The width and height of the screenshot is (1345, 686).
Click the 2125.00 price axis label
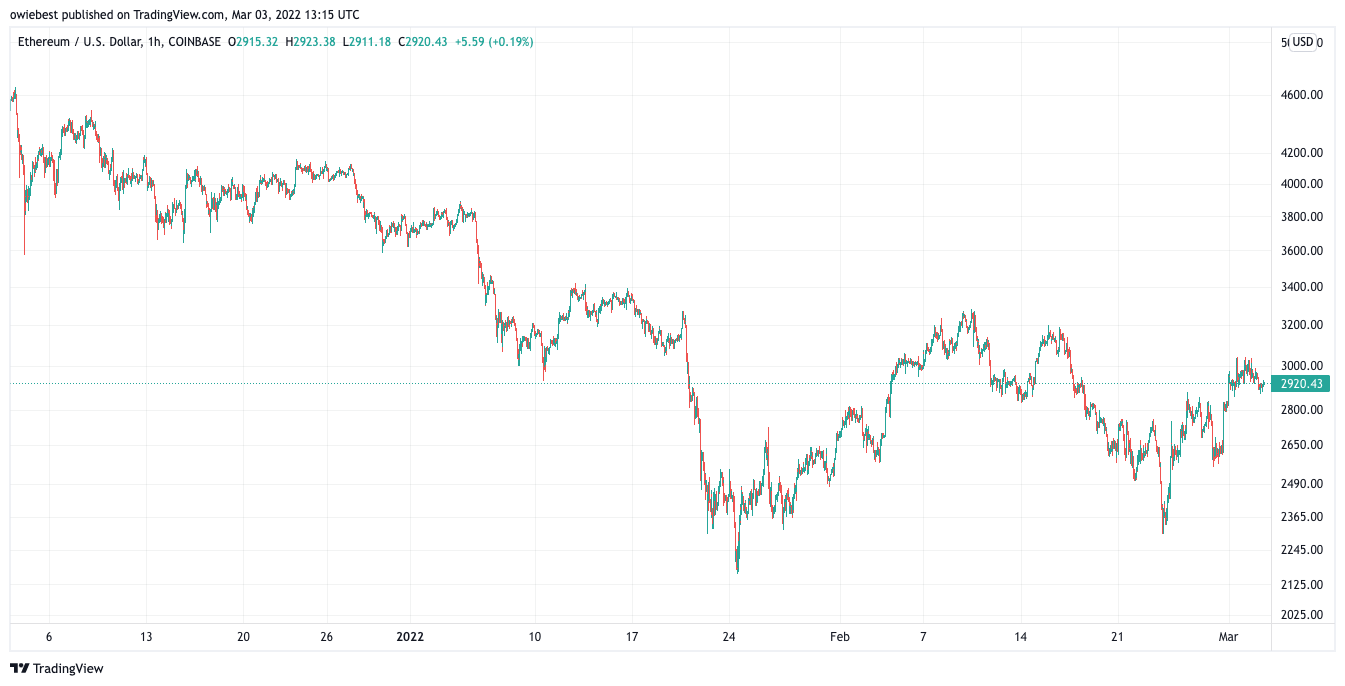pyautogui.click(x=1302, y=585)
